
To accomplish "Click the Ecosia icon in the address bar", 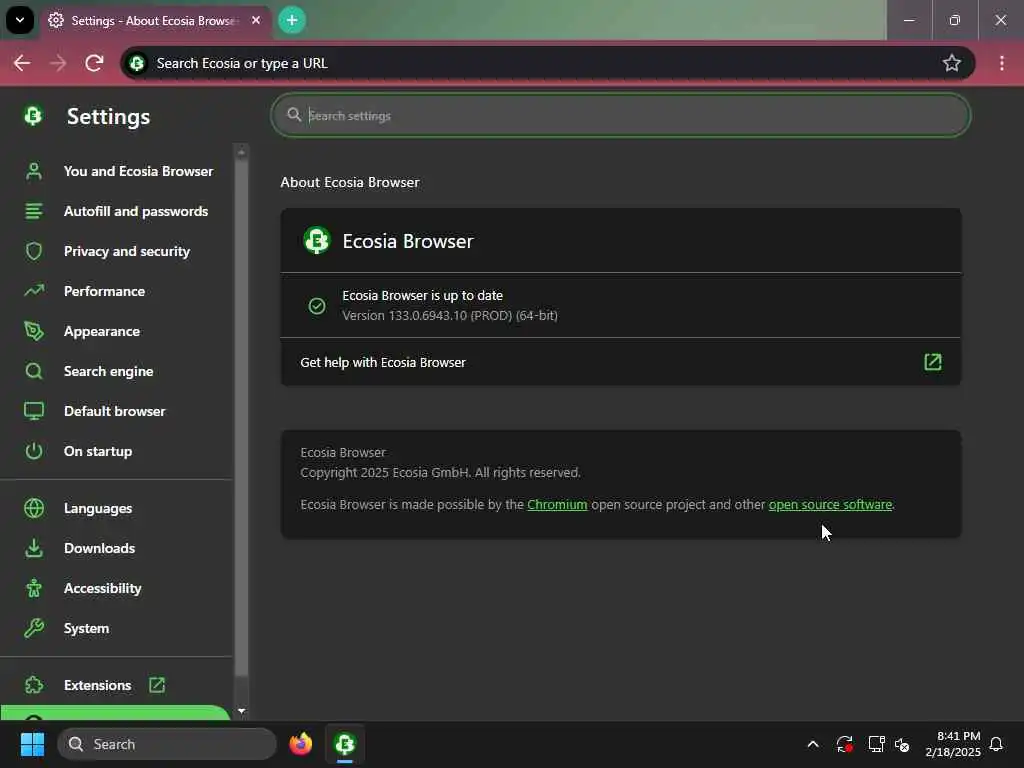I will 137,63.
